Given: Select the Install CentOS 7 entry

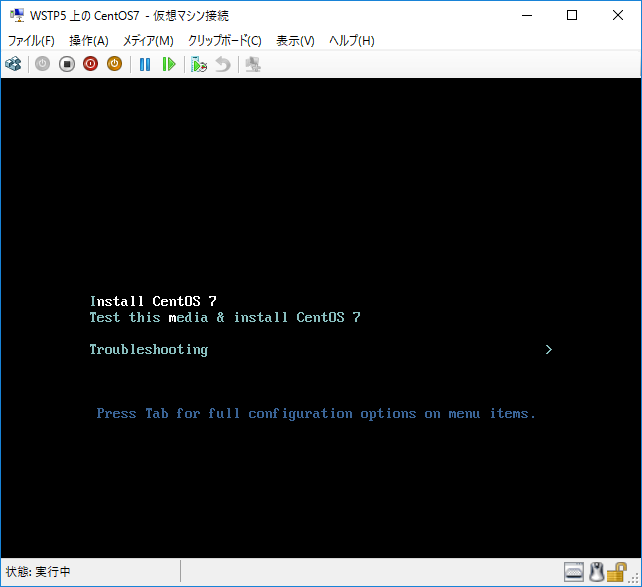Looking at the screenshot, I should pyautogui.click(x=153, y=301).
